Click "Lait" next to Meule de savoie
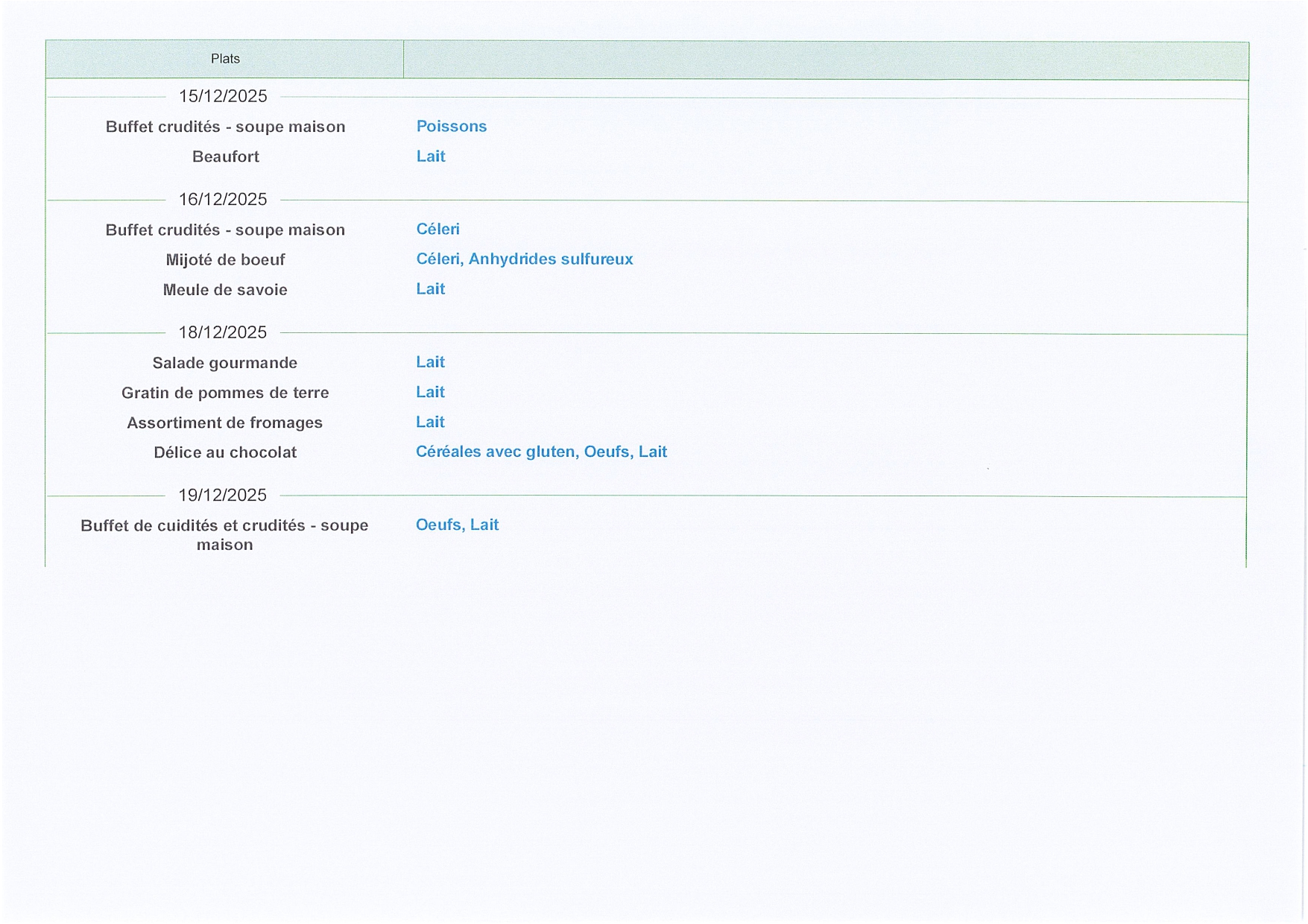Image resolution: width=1308 pixels, height=924 pixels. 430,288
